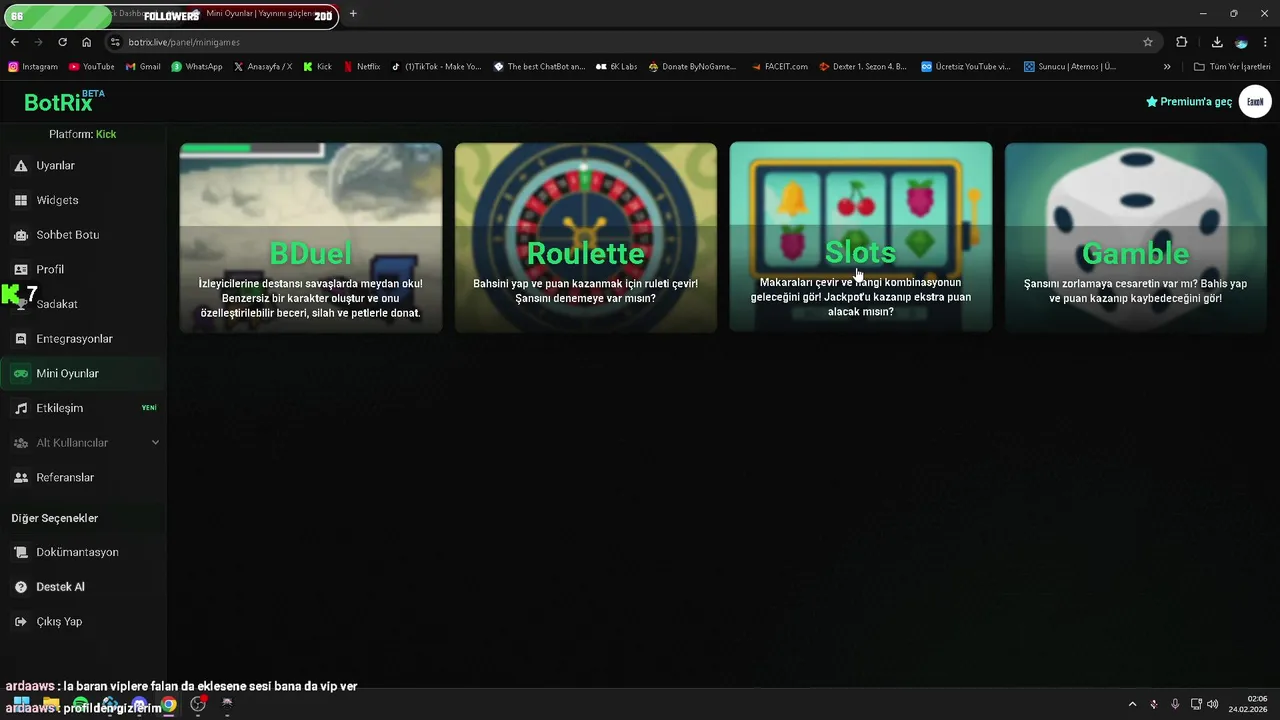Open the Uyarılar warning icon in sidebar

[x=21, y=166]
